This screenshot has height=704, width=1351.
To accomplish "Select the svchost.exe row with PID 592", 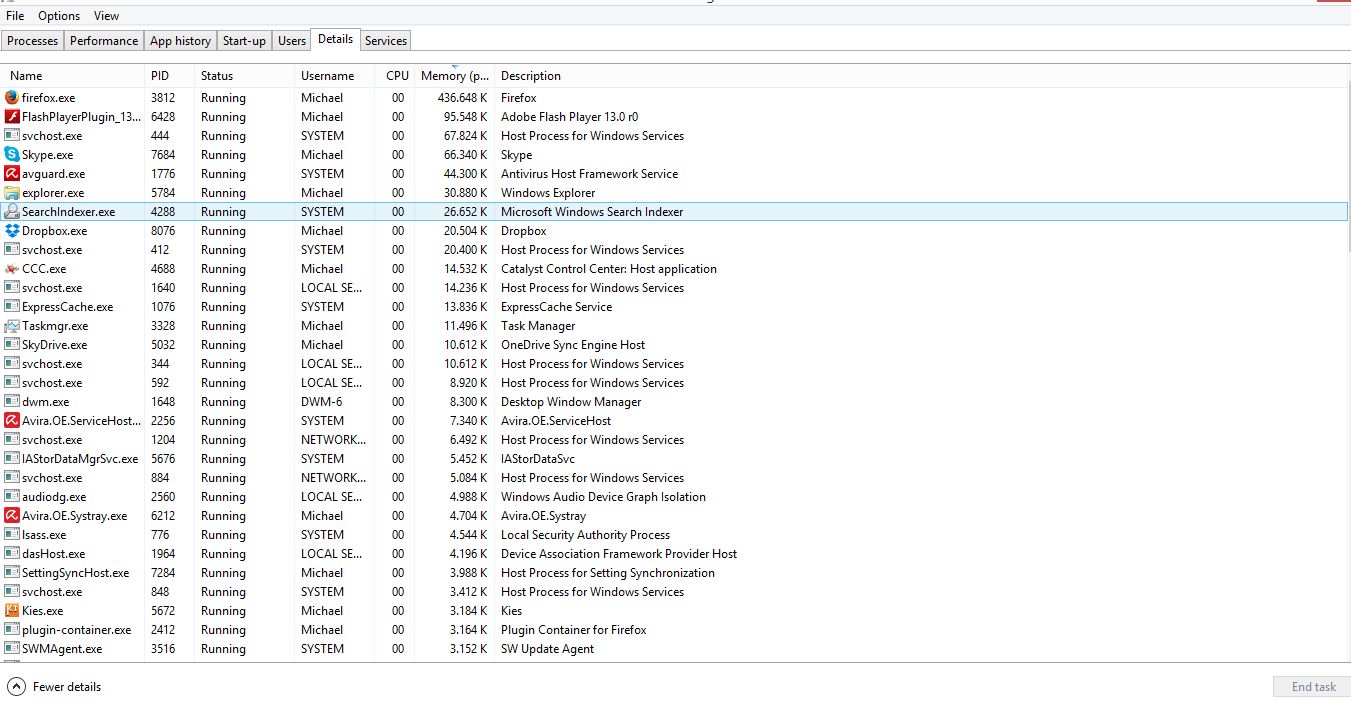I will tap(675, 383).
